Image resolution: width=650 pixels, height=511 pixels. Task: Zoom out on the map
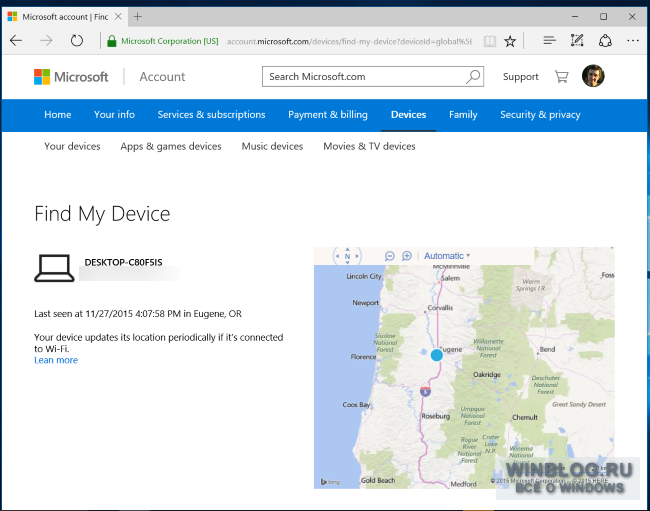point(390,256)
